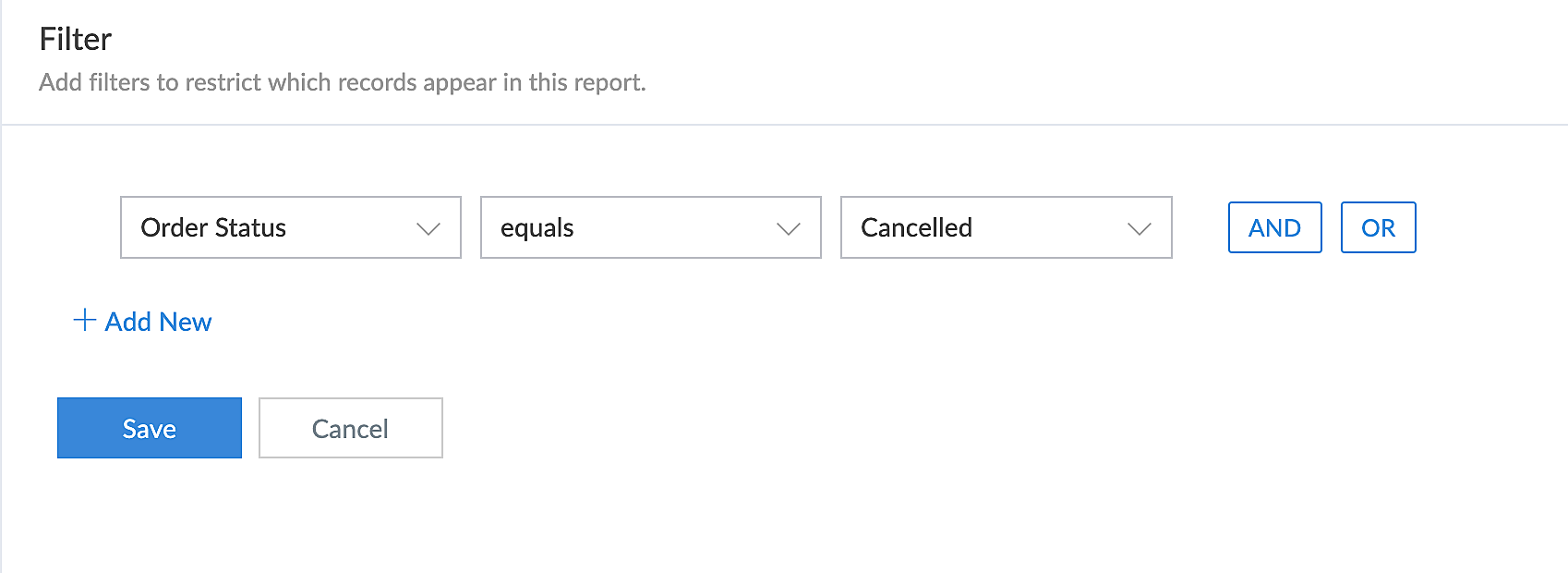Click the chevron arrow on equals field
Viewport: 1568px width, 573px height.
click(788, 228)
